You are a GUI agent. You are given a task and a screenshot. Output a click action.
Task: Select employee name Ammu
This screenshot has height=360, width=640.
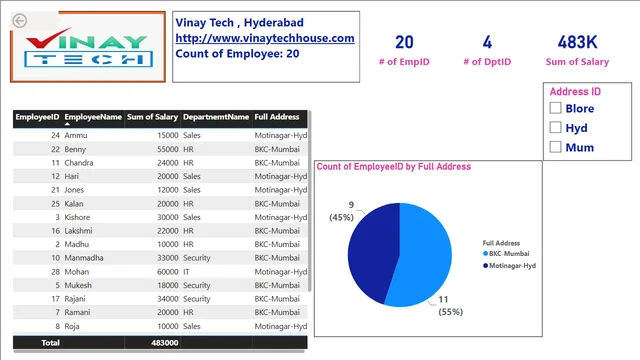[x=76, y=135]
